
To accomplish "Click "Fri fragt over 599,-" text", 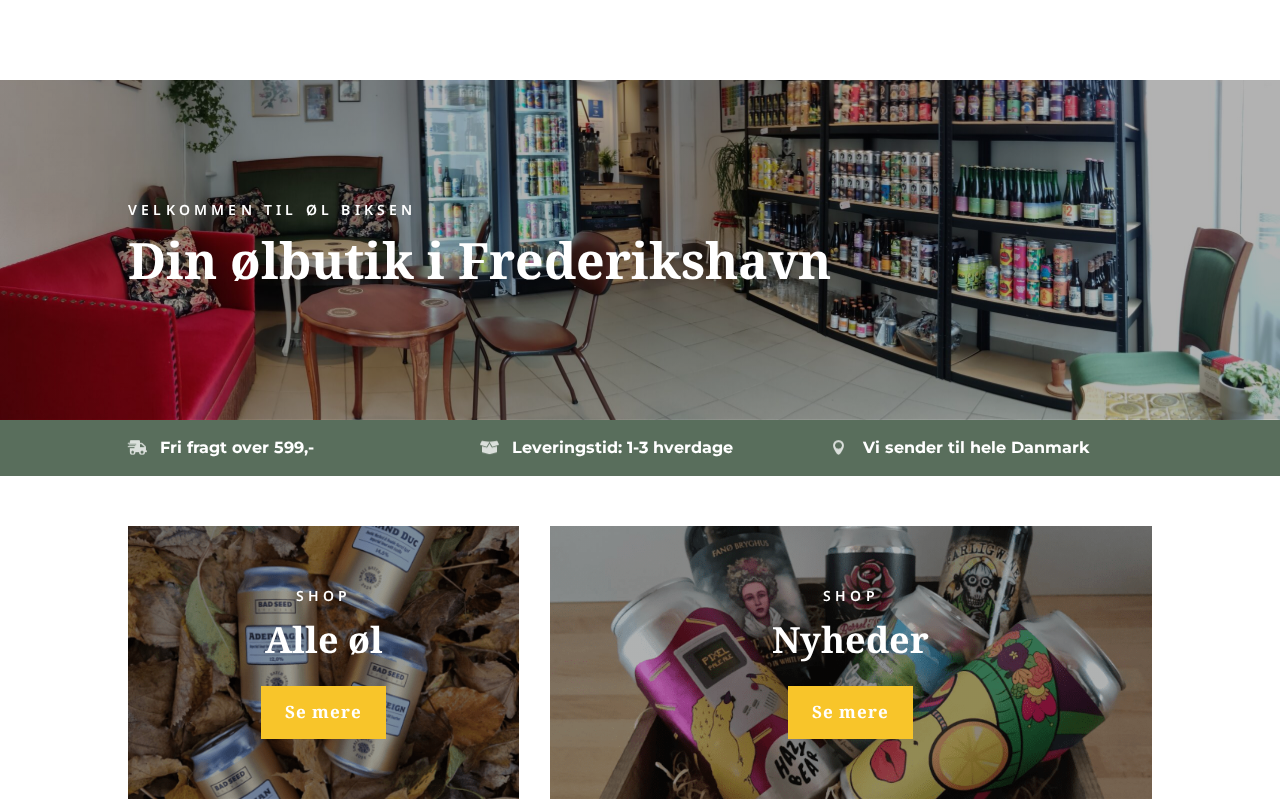I will click(237, 448).
